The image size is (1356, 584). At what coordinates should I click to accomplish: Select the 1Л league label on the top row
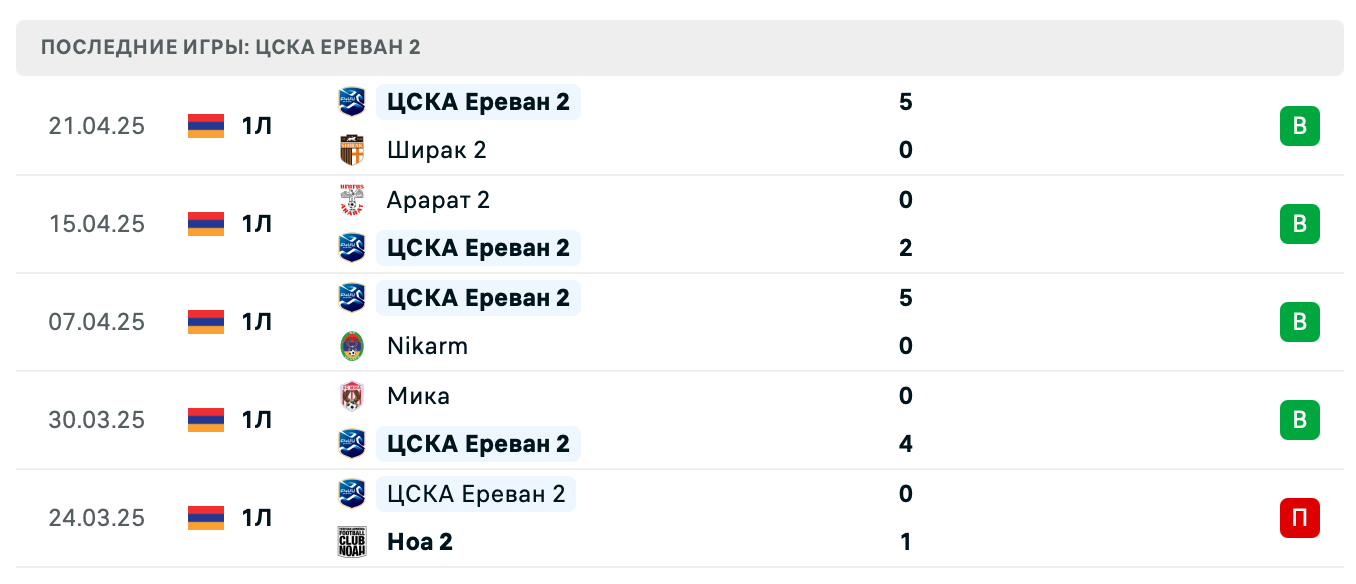pyautogui.click(x=256, y=125)
